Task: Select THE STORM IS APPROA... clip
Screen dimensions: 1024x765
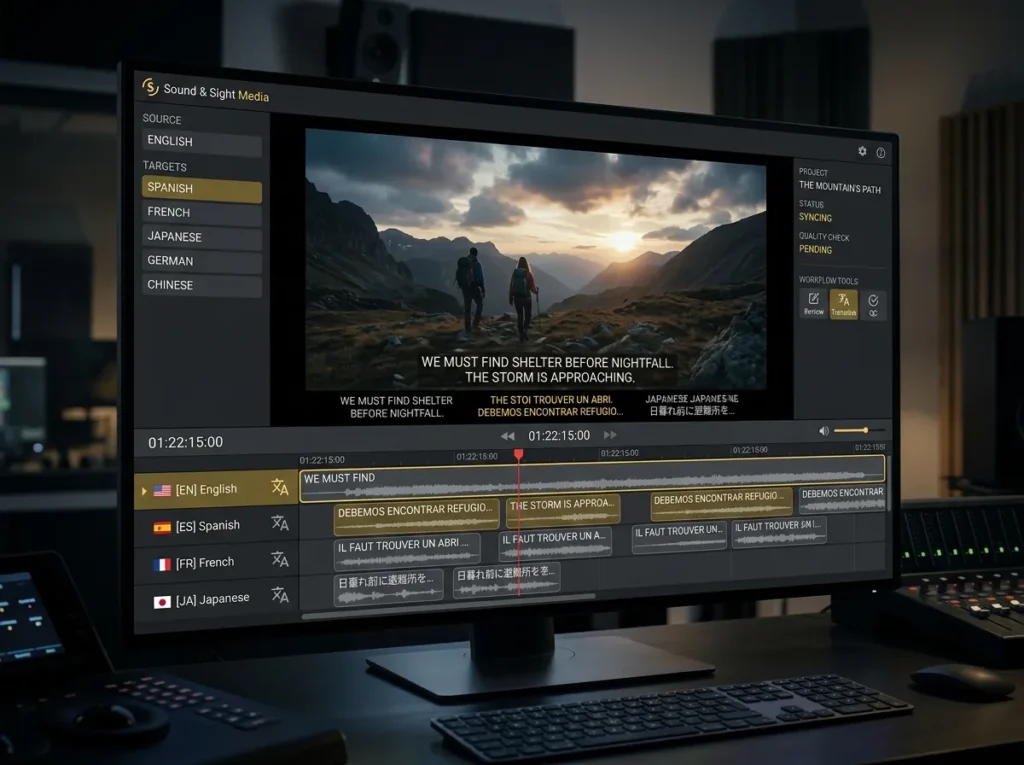Action: click(563, 511)
